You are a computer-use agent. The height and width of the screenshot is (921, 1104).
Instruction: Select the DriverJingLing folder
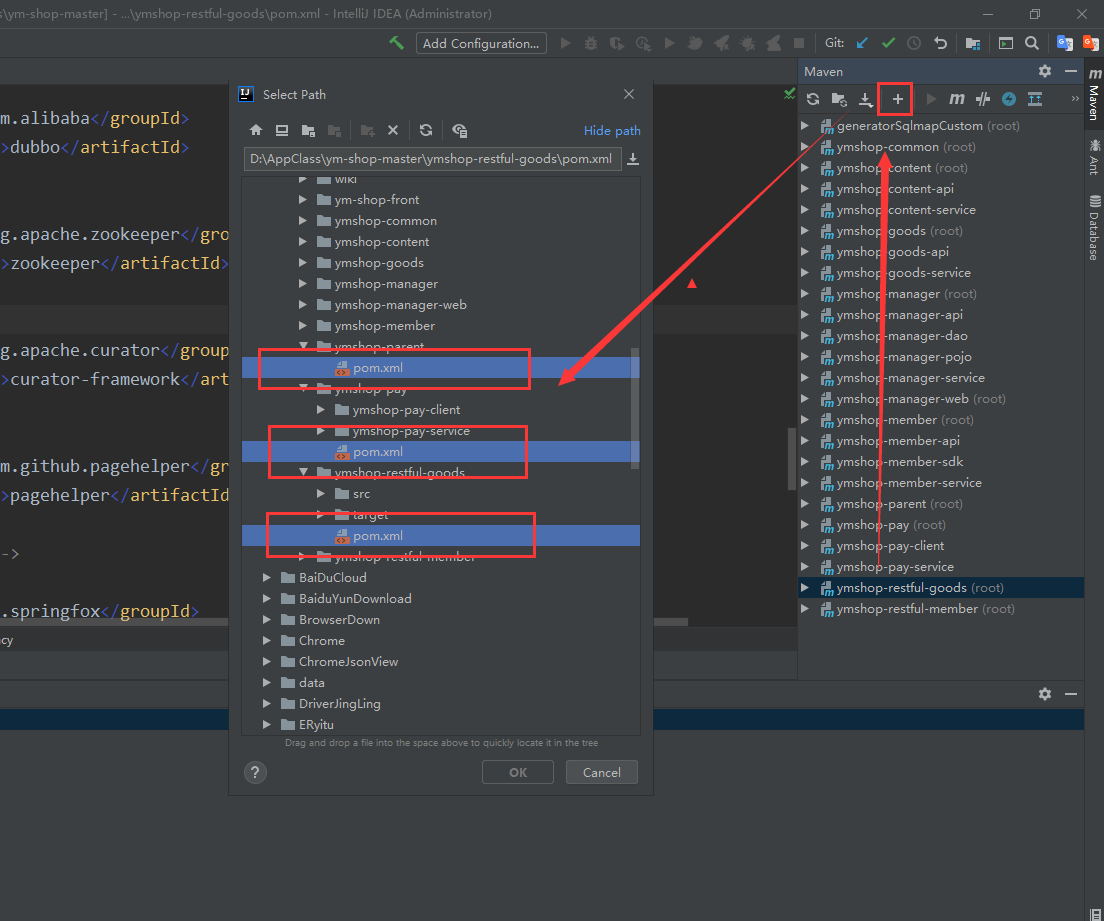coord(339,704)
